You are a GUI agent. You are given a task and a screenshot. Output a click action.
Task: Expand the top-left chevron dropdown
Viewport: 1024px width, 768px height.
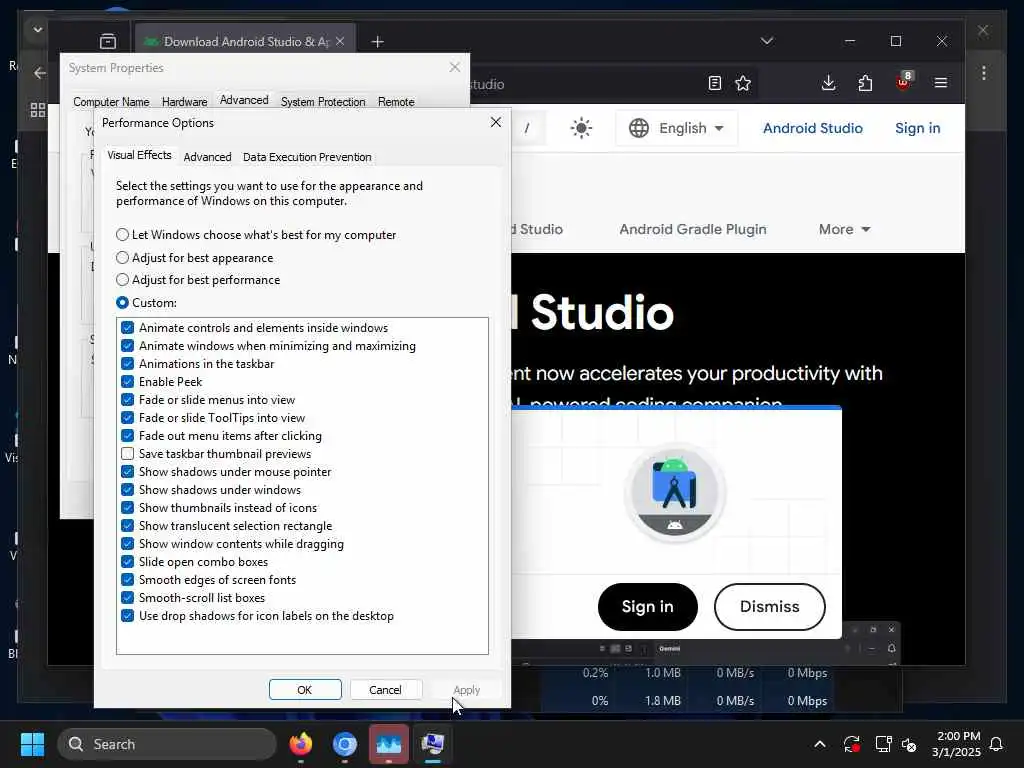pyautogui.click(x=37, y=29)
